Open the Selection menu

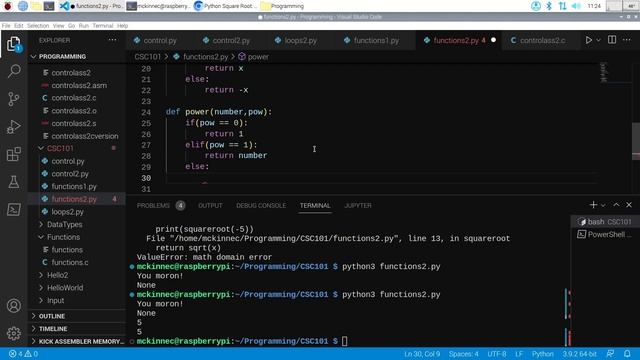(38, 25)
